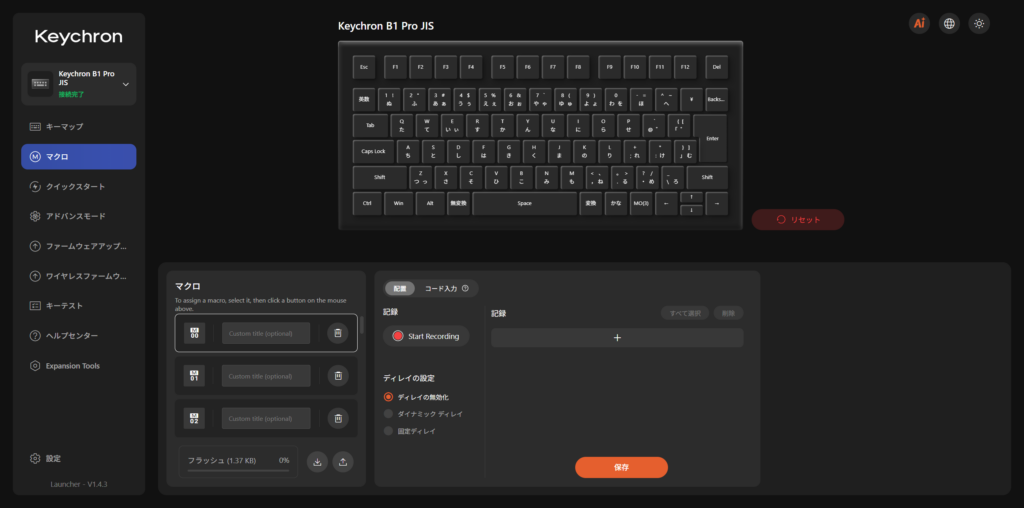The width and height of the screenshot is (1024, 508).
Task: Click the Tab key on keyboard
Action: (x=370, y=125)
